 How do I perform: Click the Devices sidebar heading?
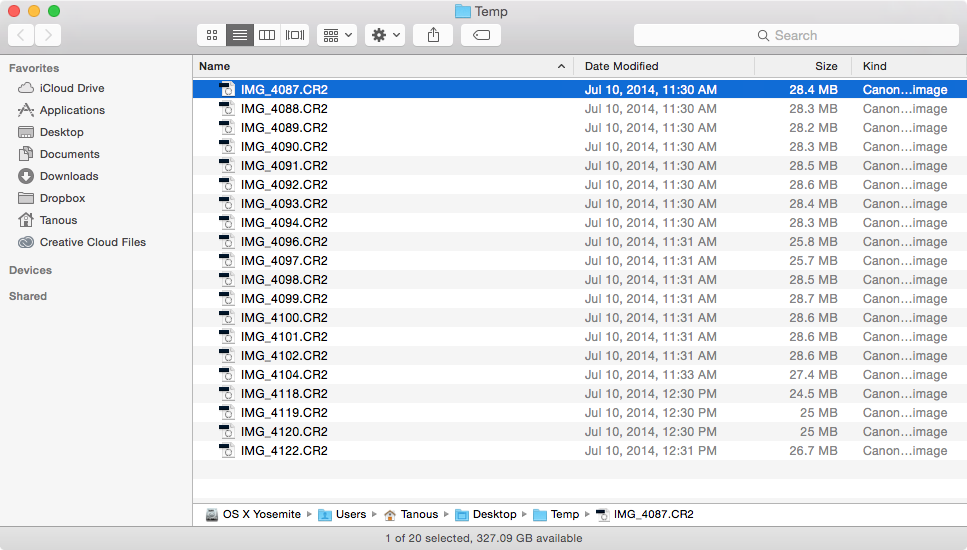[x=30, y=270]
